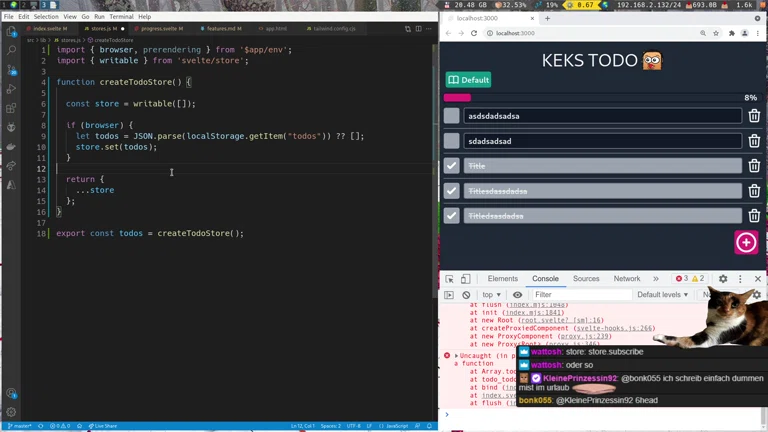Screen dimensions: 768x432
Task: Check the 'sdadsadsad' todo checkbox
Action: click(452, 141)
